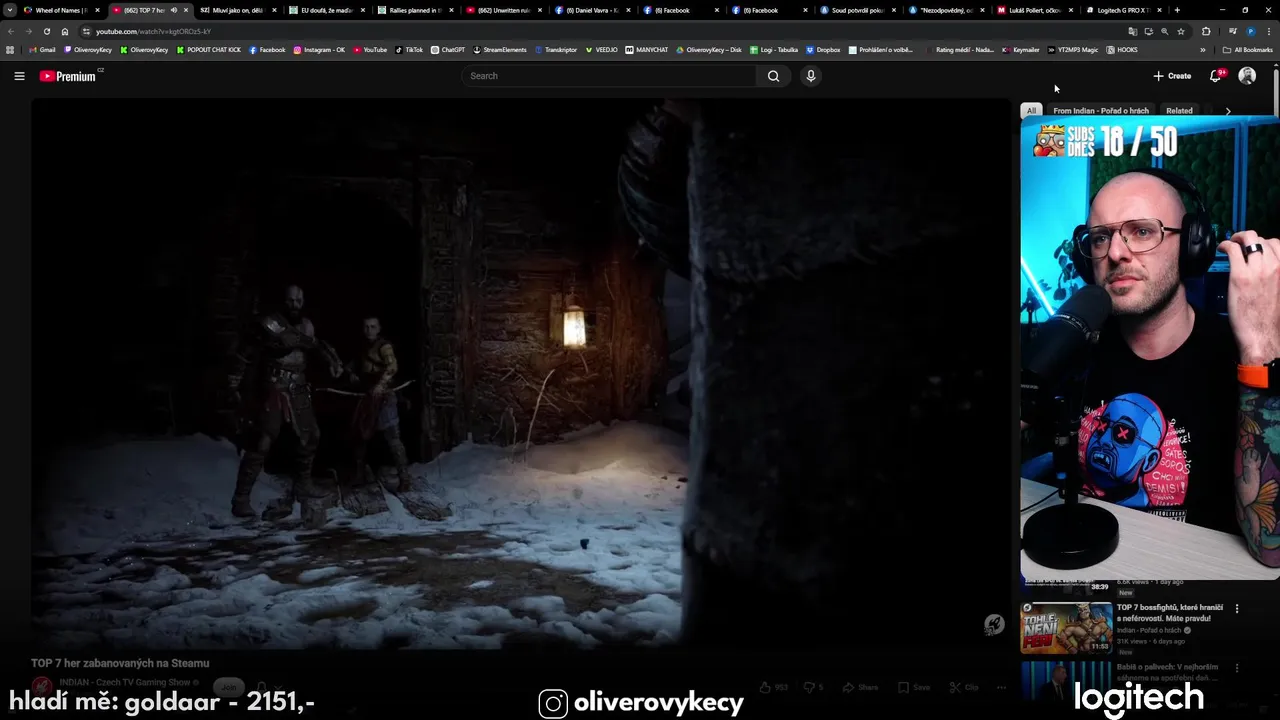Viewport: 1280px width, 720px height.
Task: Mute the TOP 7 her tab audio
Action: 173,10
